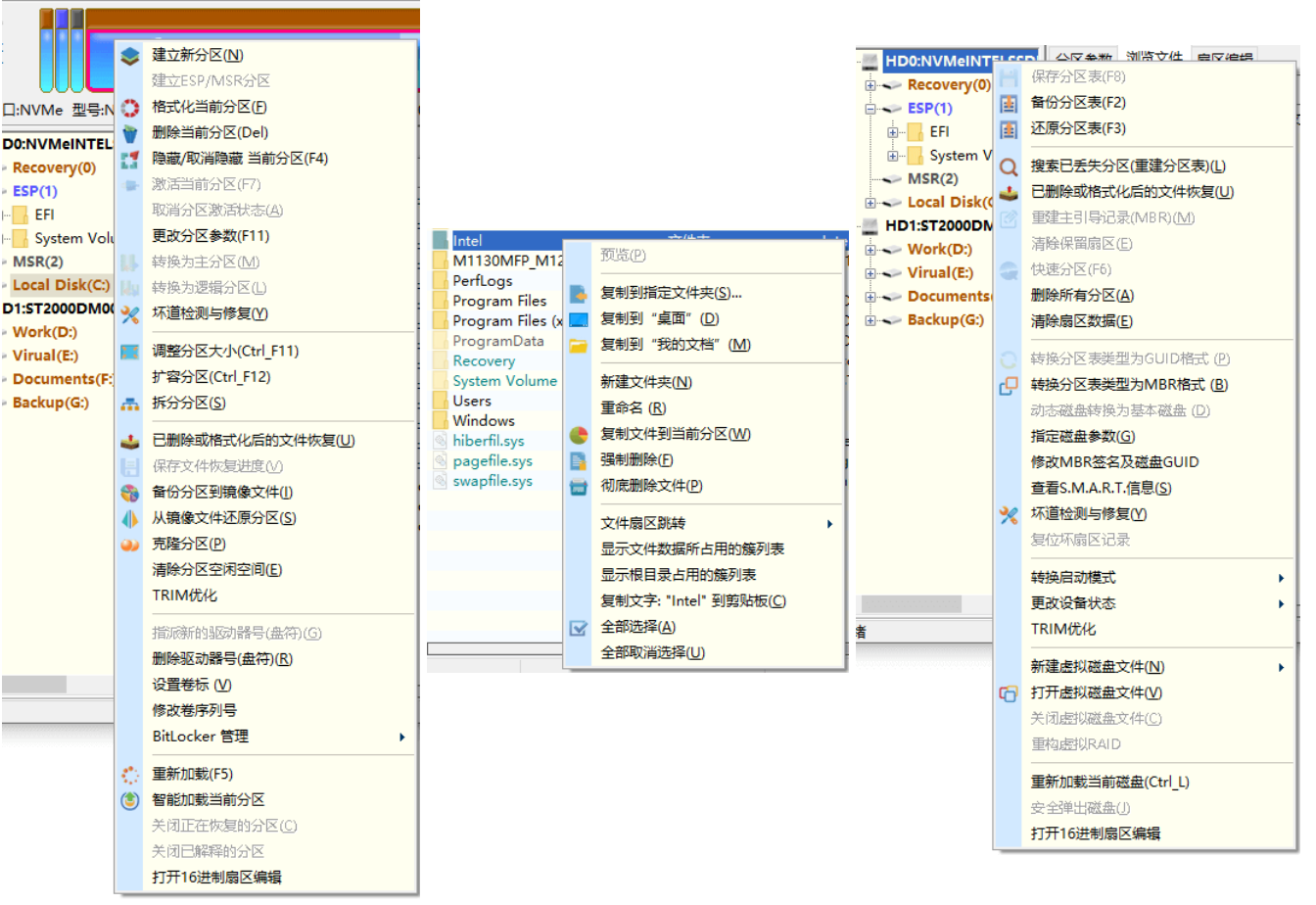Screen dimensions: 1316x905
Task: Click the 隐藏/取消隐藏 当前分区 icon
Action: tap(130, 160)
